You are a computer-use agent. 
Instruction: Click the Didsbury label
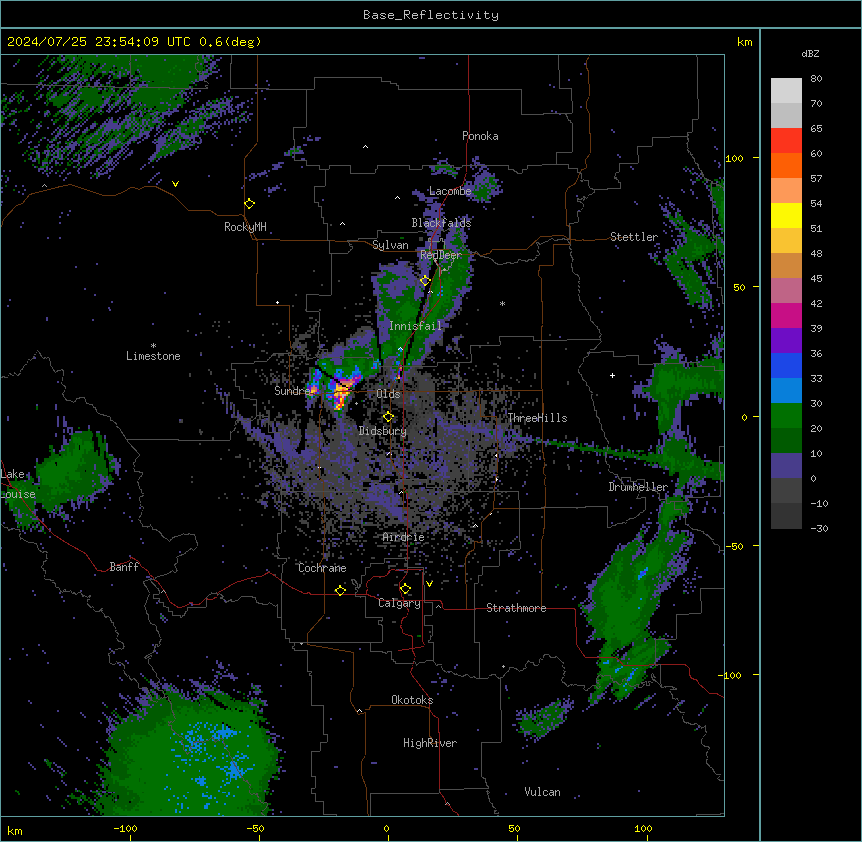383,431
